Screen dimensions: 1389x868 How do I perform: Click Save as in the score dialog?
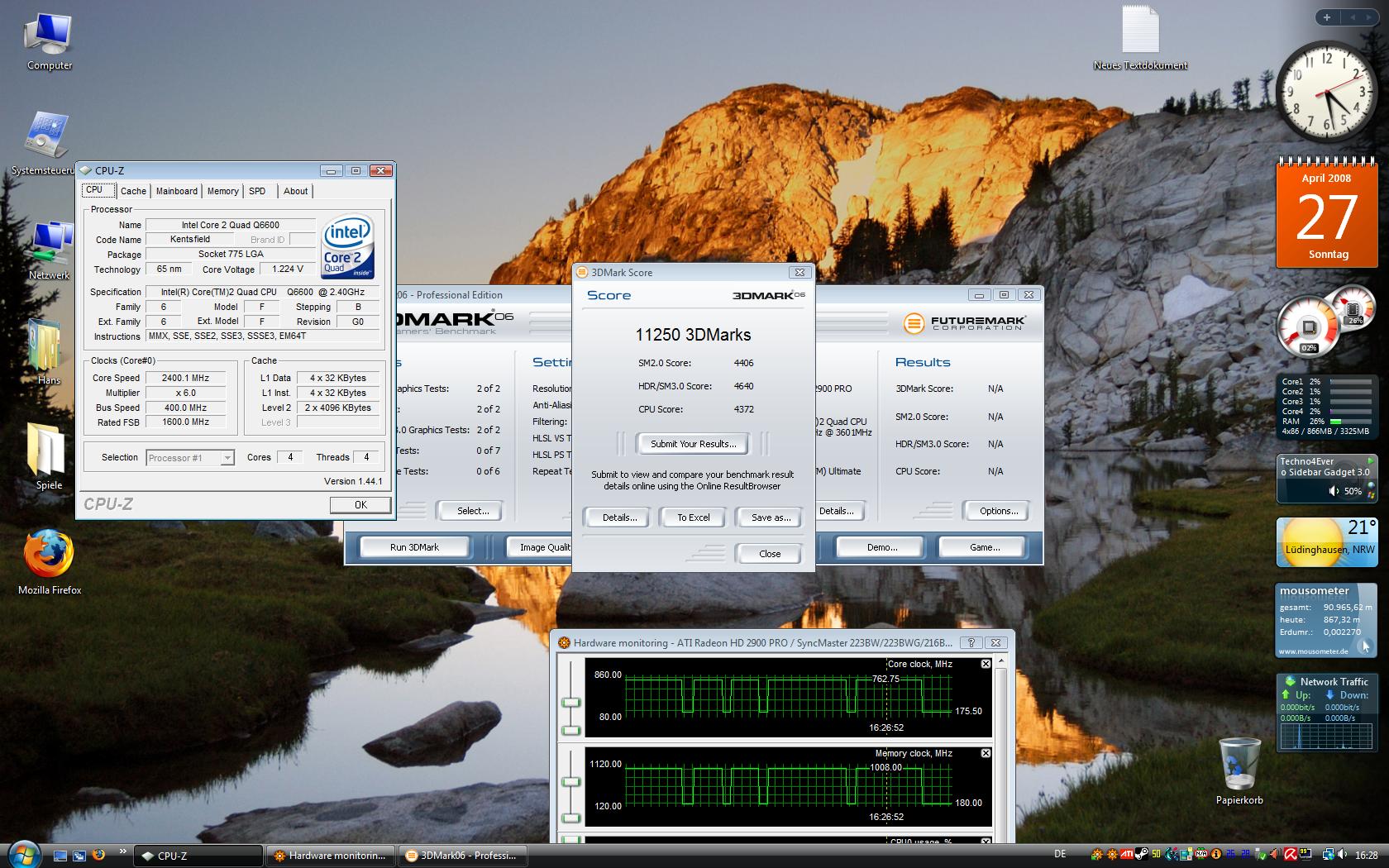(x=771, y=517)
